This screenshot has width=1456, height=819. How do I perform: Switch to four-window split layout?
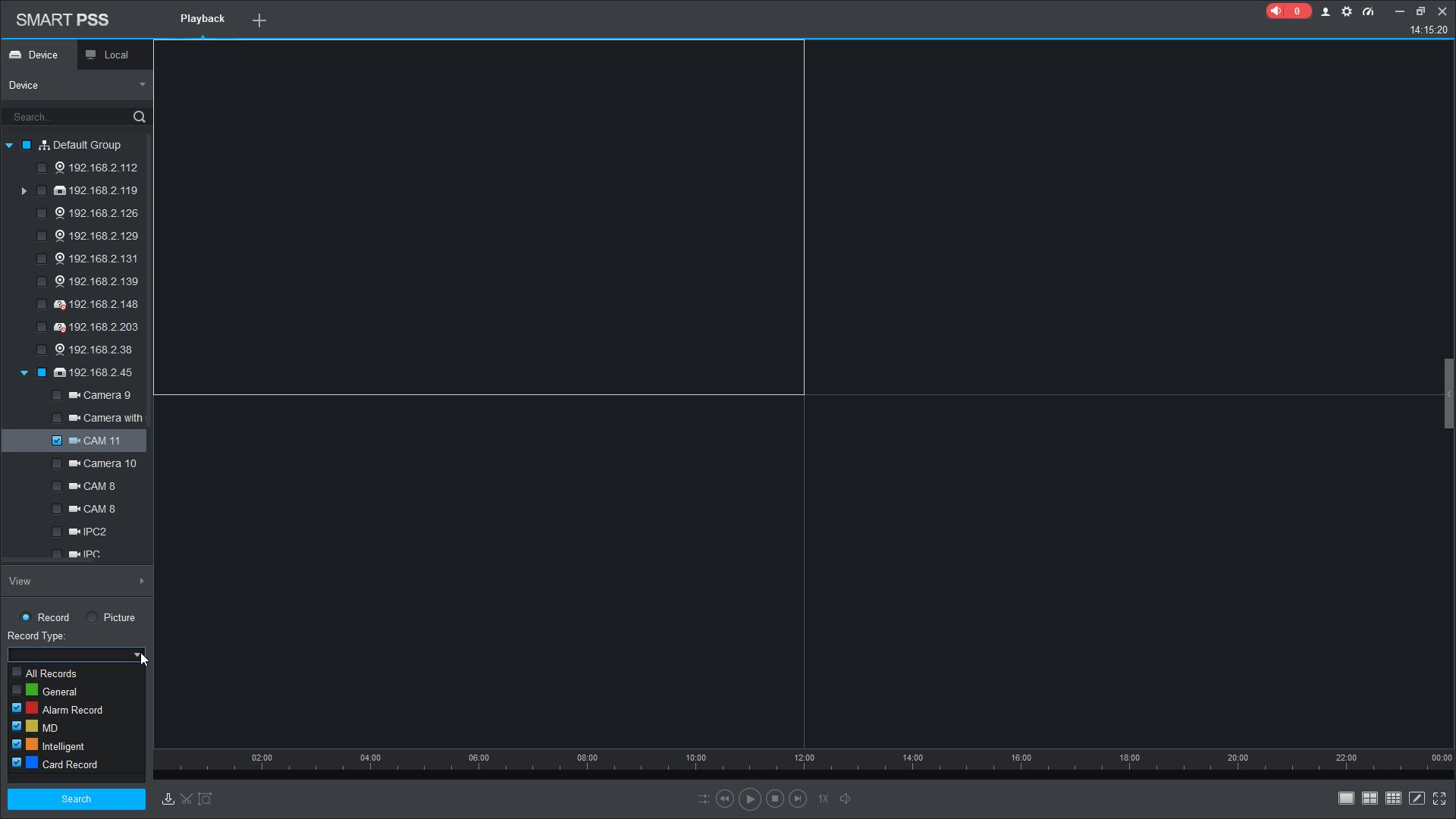click(x=1370, y=799)
